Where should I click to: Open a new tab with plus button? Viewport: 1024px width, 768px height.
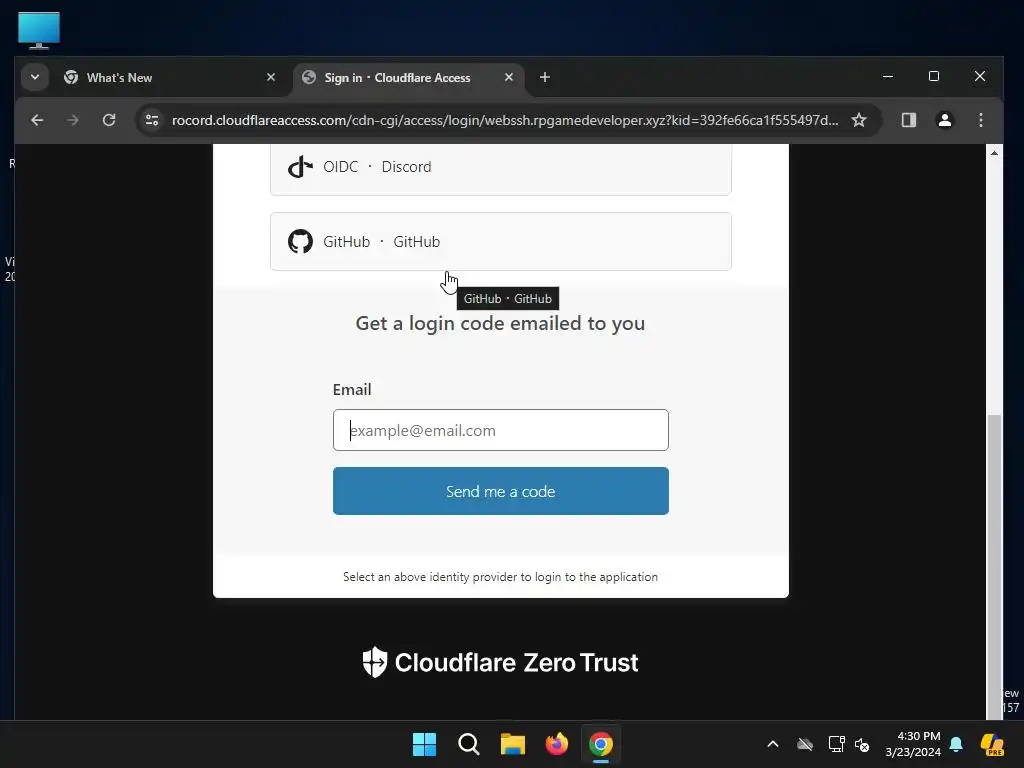click(x=545, y=78)
